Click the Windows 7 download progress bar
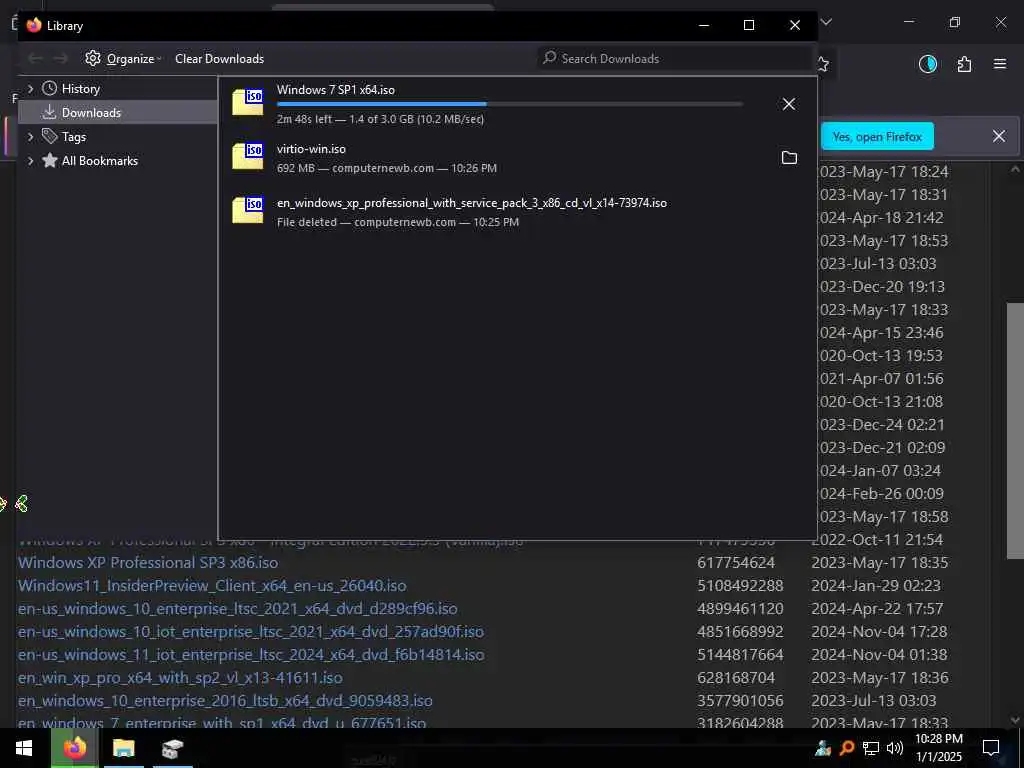 (x=510, y=104)
